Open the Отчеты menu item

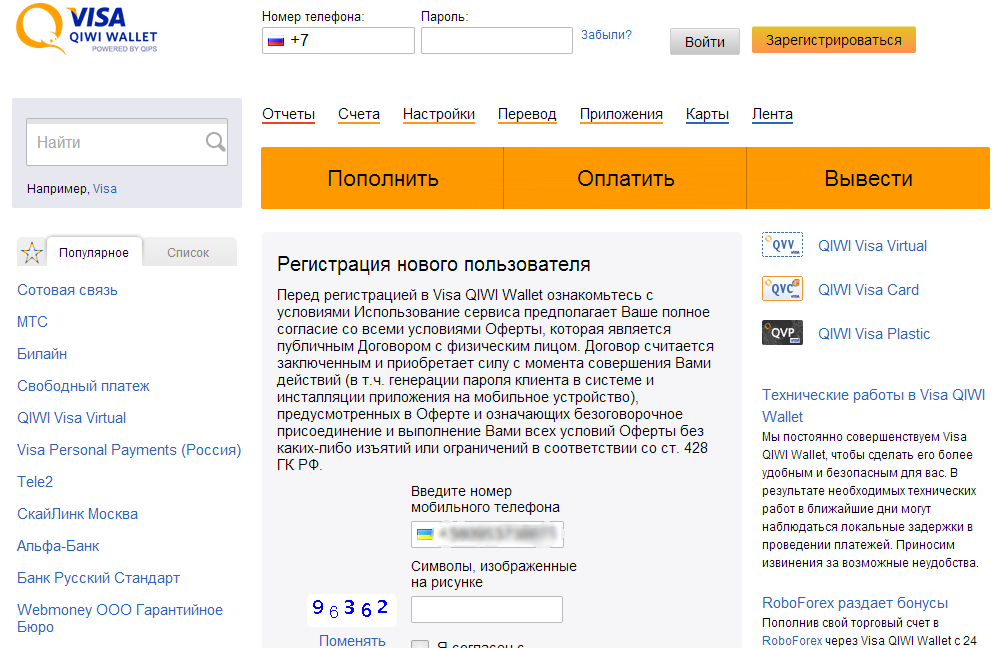tap(289, 114)
